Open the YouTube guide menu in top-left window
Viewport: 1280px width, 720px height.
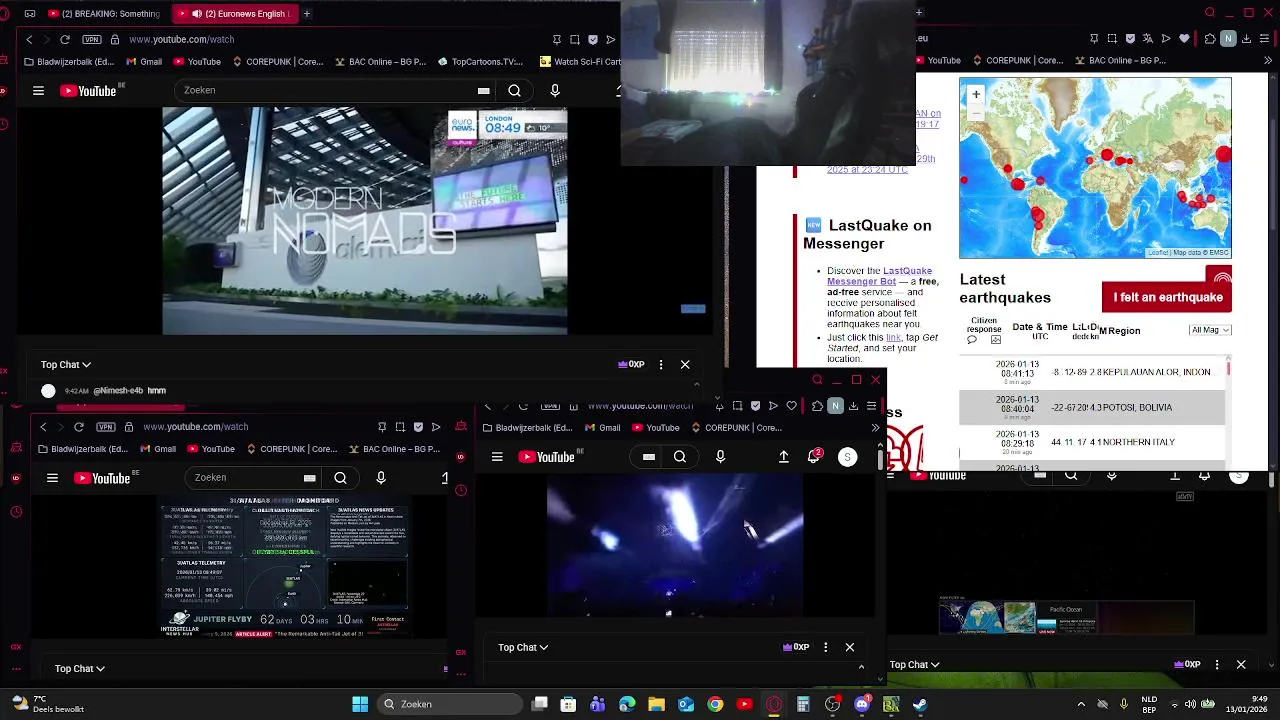click(x=38, y=91)
